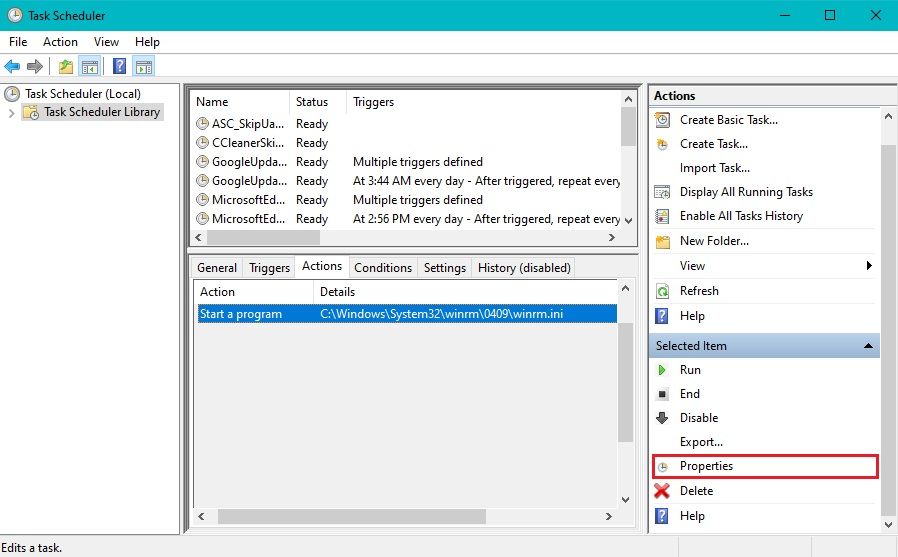
Task: Click the red Delete X icon
Action: click(662, 491)
